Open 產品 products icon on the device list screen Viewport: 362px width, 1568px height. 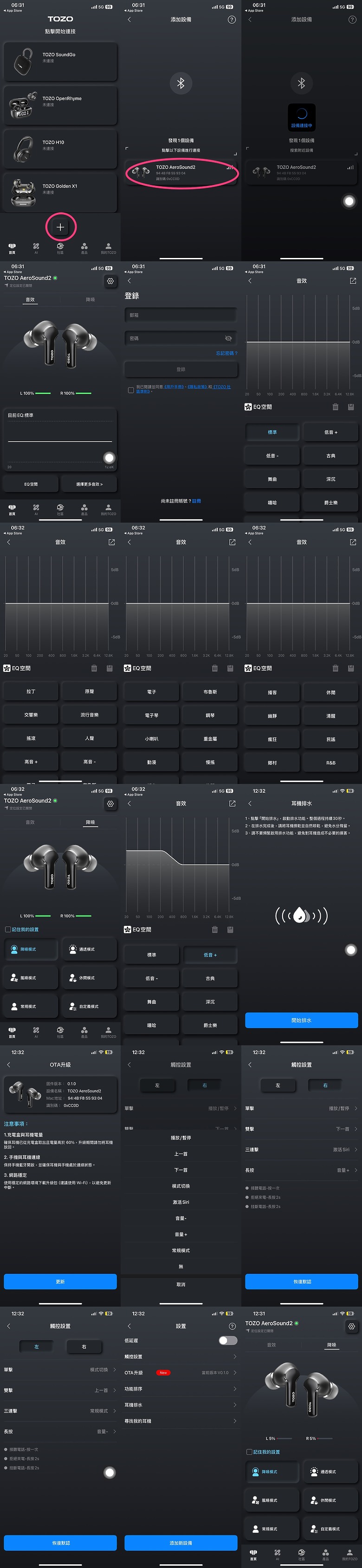click(x=84, y=247)
